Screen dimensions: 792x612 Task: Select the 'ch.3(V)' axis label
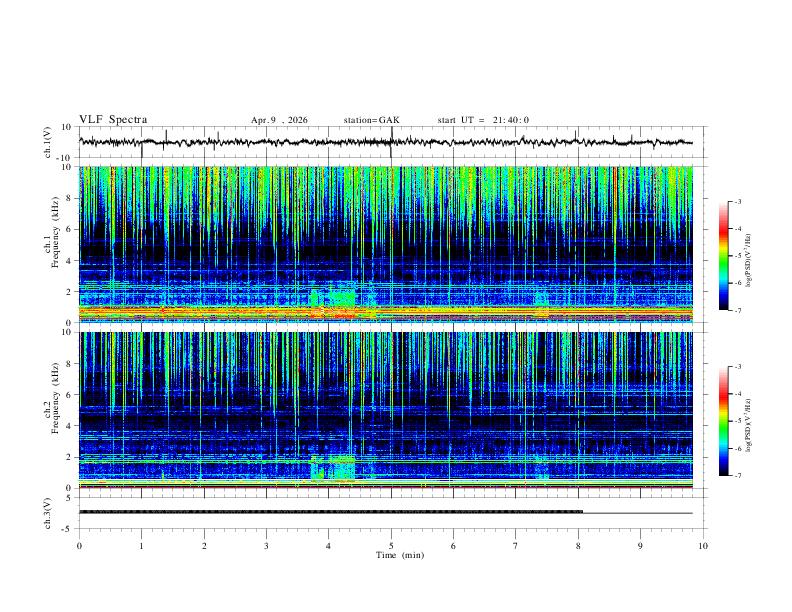(48, 513)
